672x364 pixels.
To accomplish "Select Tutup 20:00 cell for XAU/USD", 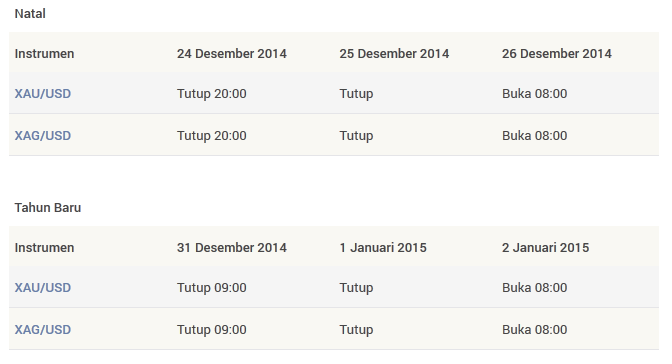I will (212, 93).
